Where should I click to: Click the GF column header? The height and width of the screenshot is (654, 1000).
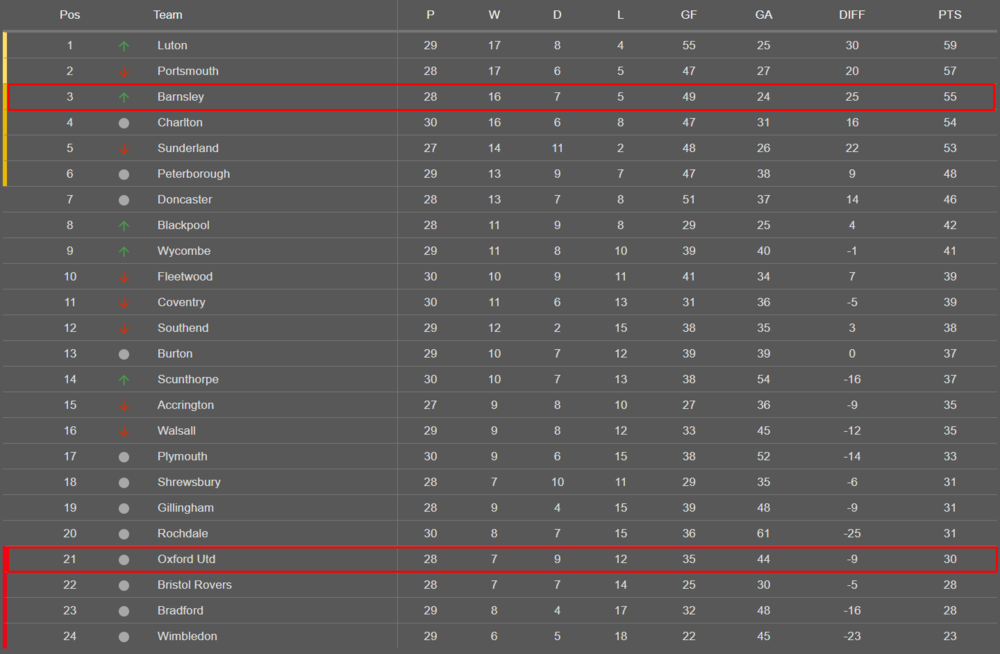coord(688,15)
